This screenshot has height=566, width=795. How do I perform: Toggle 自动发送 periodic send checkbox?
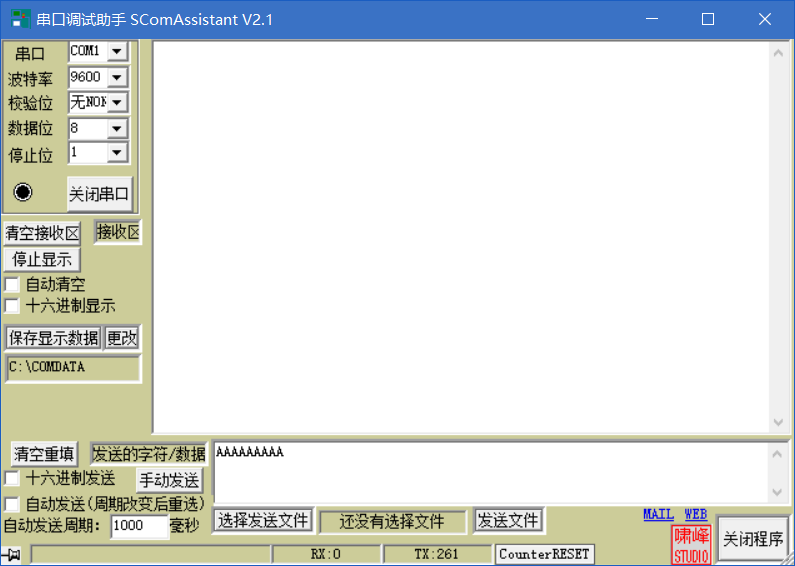pyautogui.click(x=11, y=504)
